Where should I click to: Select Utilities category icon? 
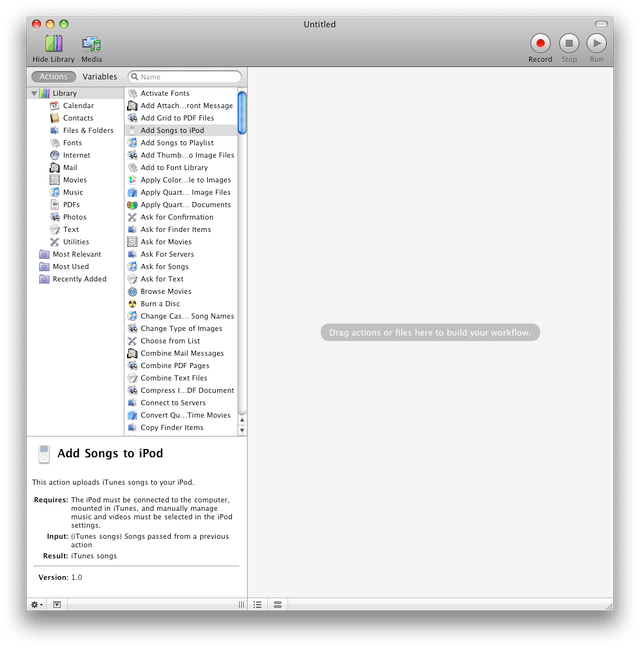(54, 242)
